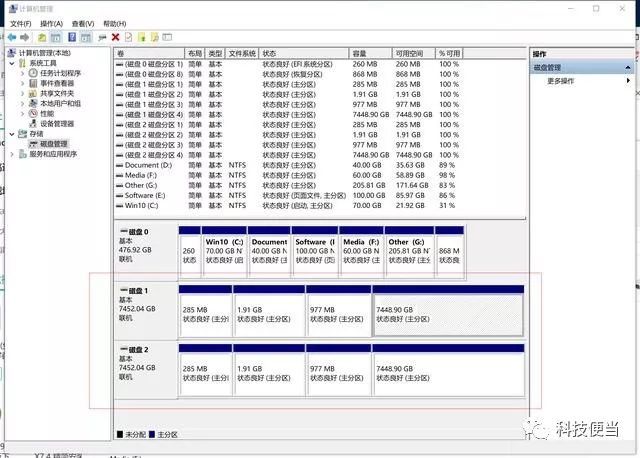Click the Up one level folder icon
This screenshot has width=640, height=458.
(x=42, y=37)
